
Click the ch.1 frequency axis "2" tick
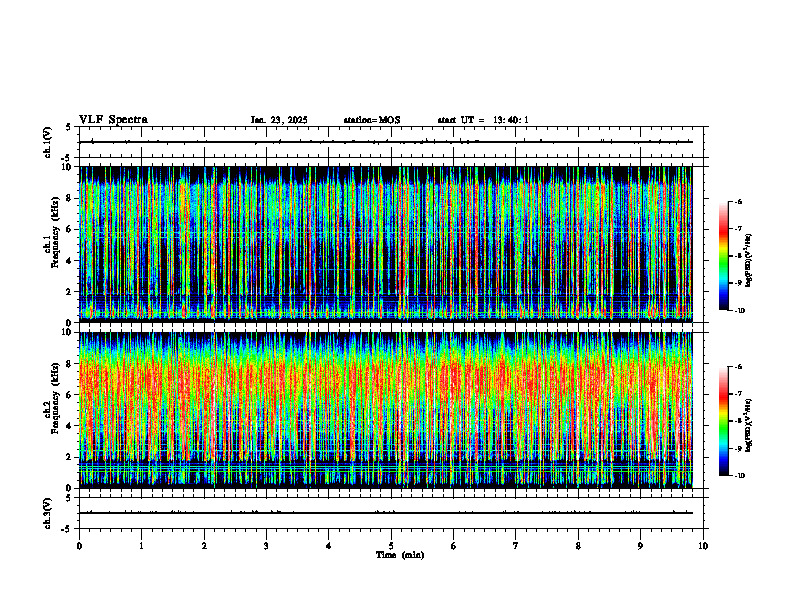(x=69, y=292)
